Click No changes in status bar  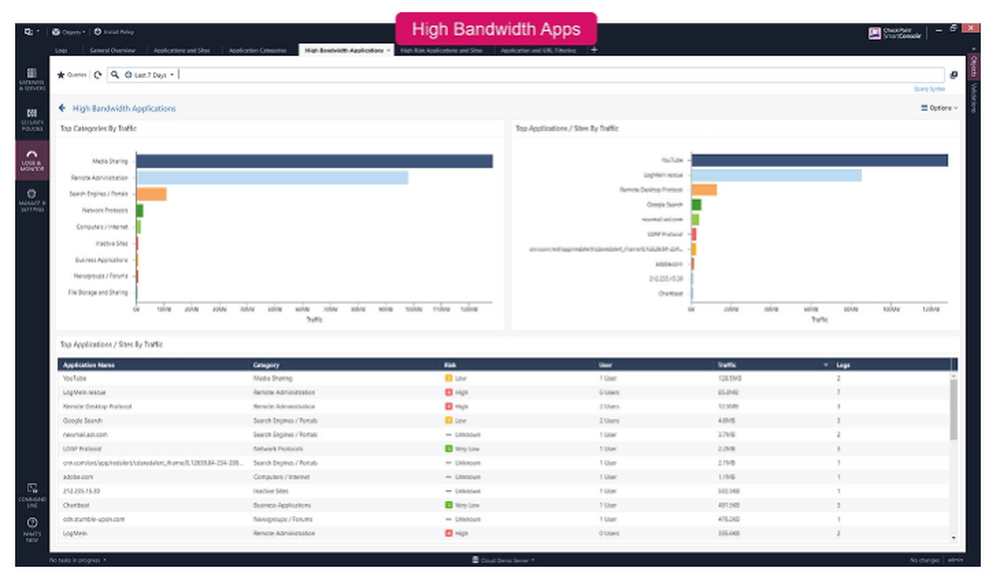pos(924,560)
